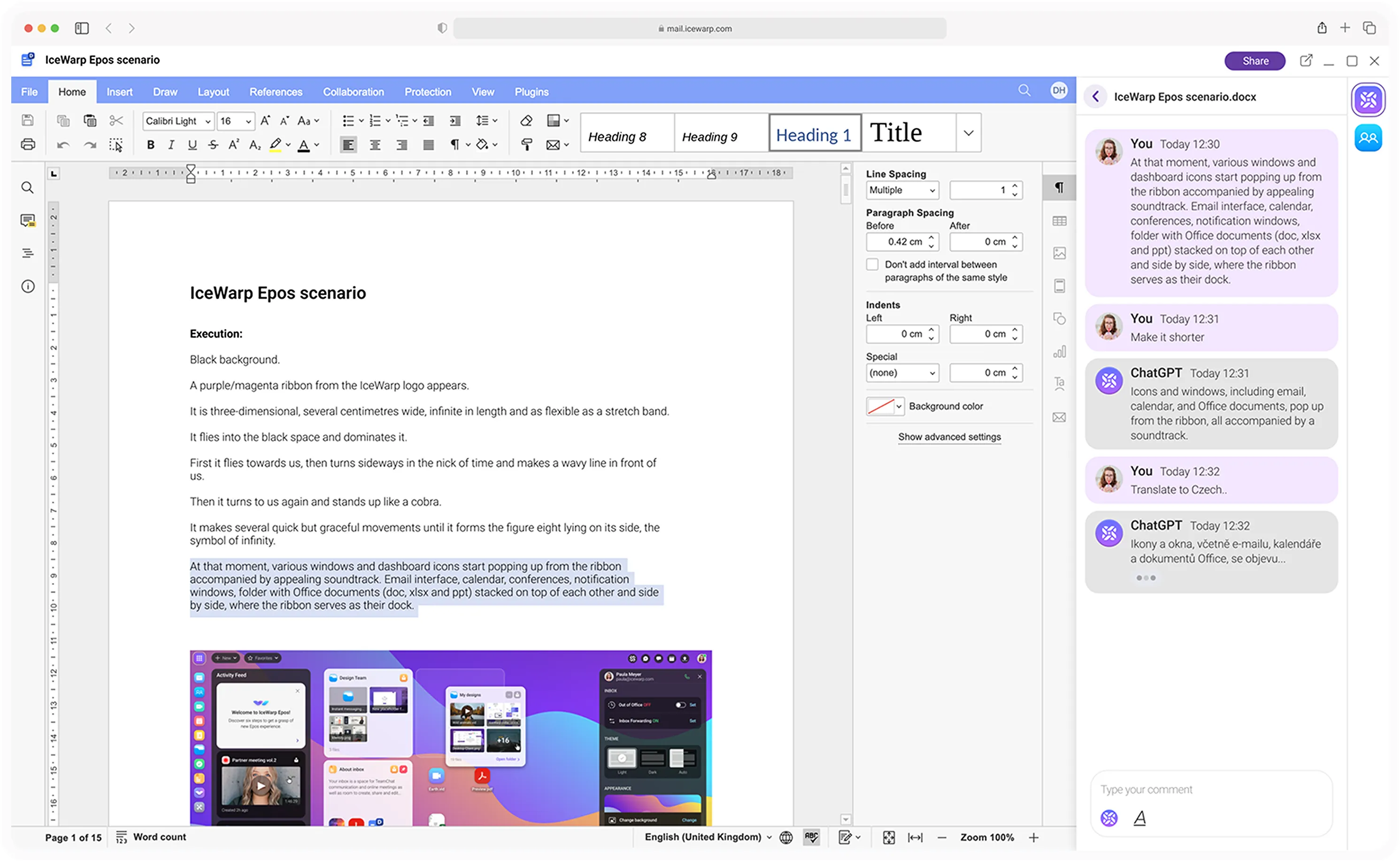The height and width of the screenshot is (862, 1400).
Task: Toggle bold formatting in the toolbar
Action: 151,145
